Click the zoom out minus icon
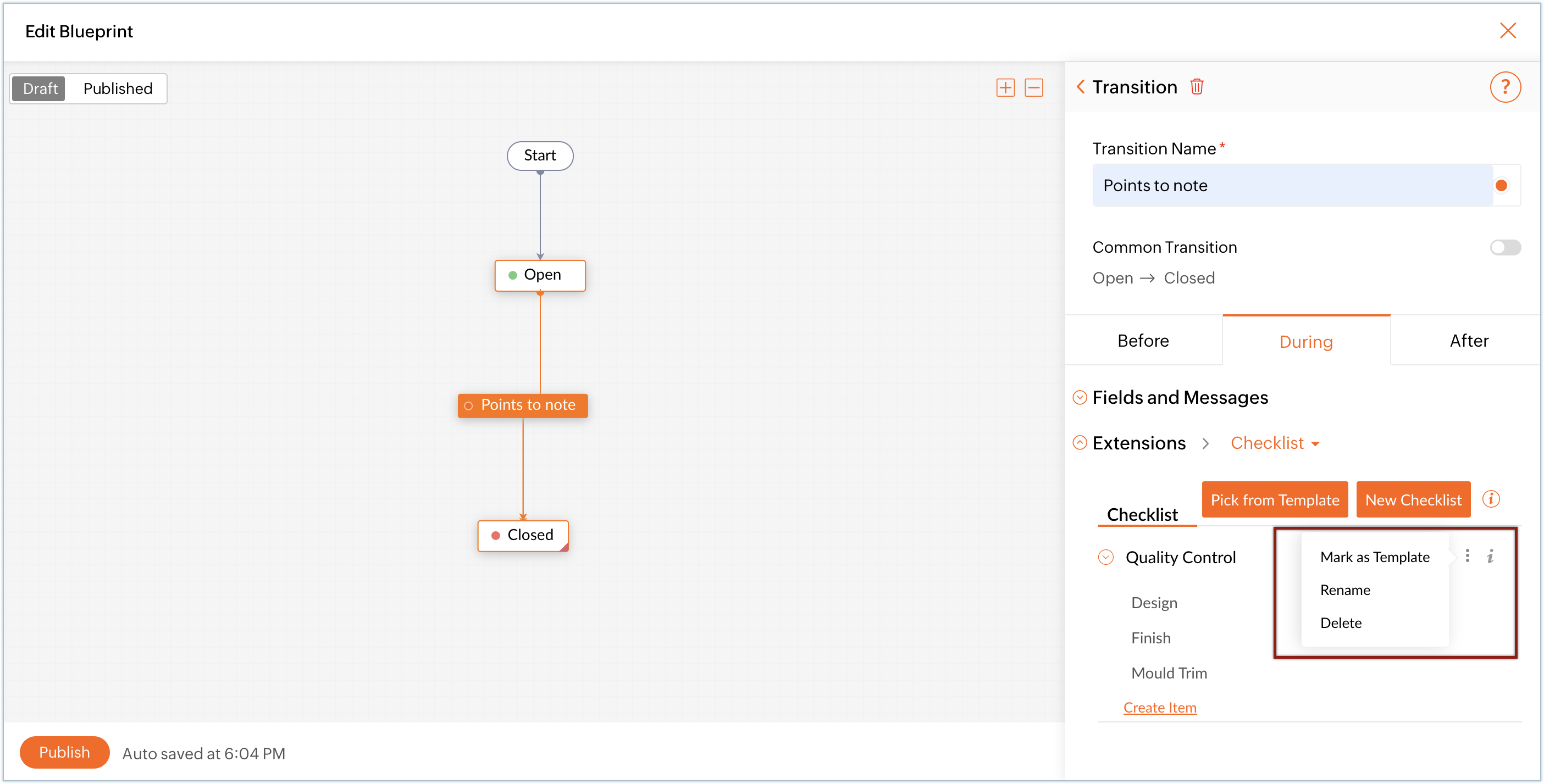Viewport: 1544px width, 784px height. [1033, 87]
